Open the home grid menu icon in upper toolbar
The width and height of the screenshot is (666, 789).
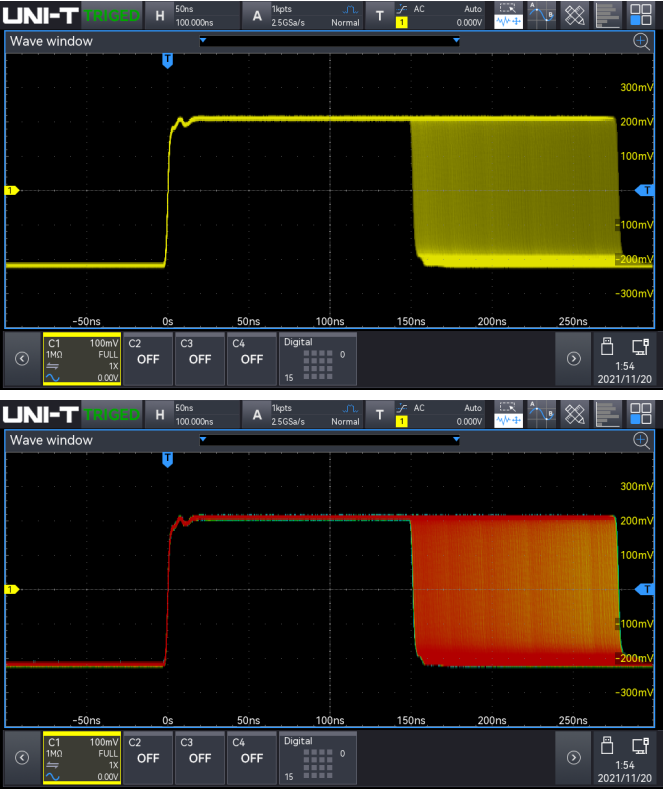point(640,14)
